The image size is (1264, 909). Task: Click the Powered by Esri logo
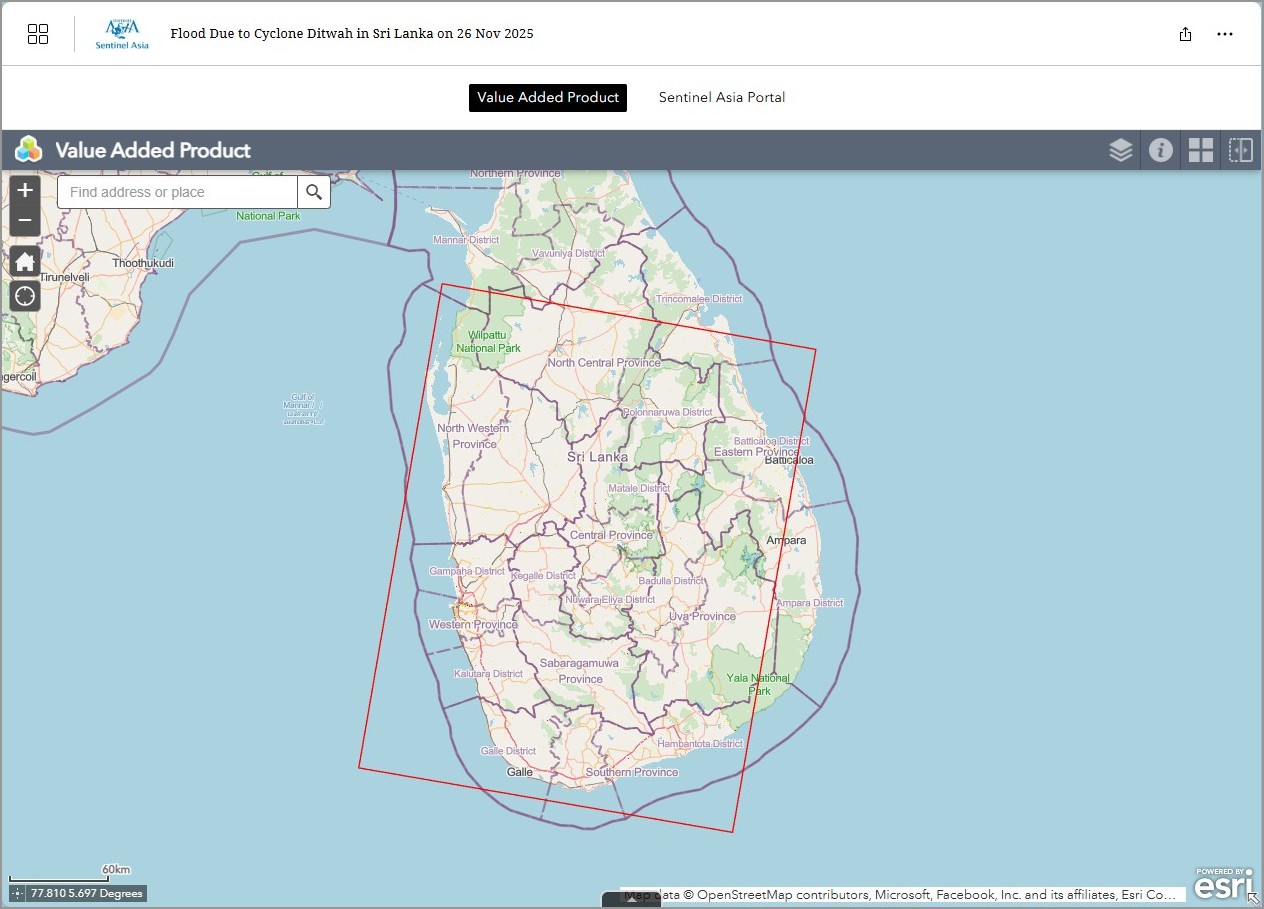(1222, 884)
